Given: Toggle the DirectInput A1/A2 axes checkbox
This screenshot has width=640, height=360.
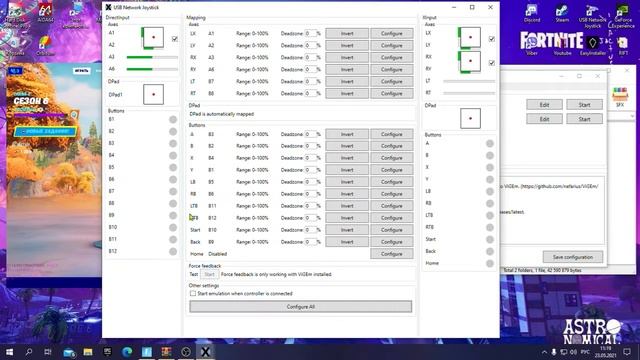Looking at the screenshot, I should tap(175, 39).
